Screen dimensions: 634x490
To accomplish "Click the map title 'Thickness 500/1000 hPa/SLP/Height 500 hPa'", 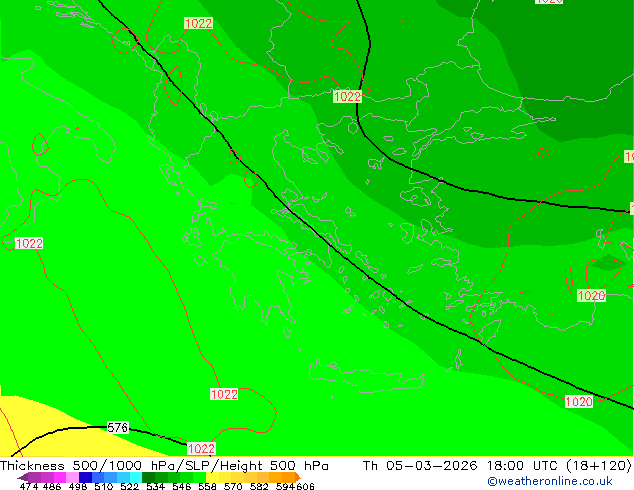I will point(164,466).
